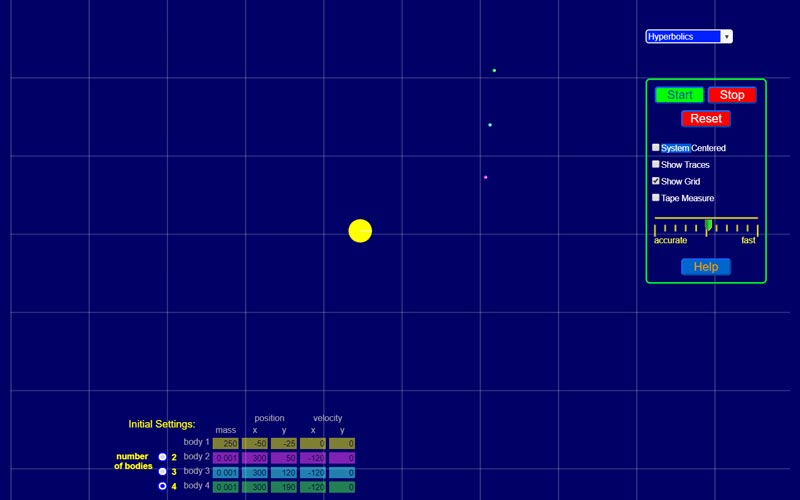Uncheck Show Grid

coord(656,181)
